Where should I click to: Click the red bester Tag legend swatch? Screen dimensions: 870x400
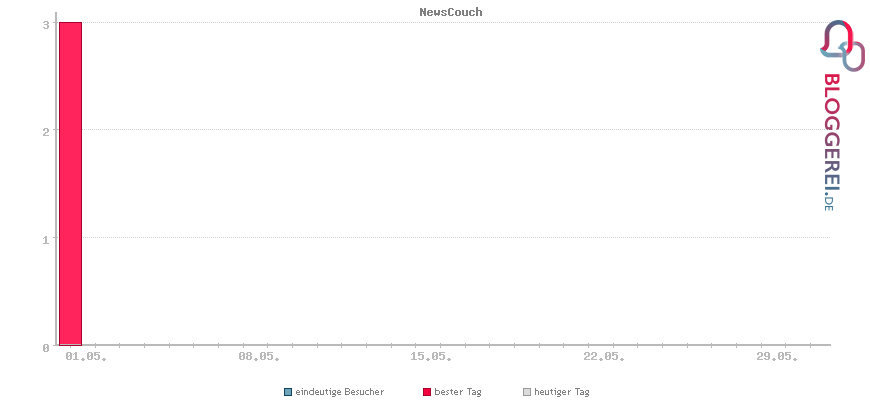click(427, 392)
